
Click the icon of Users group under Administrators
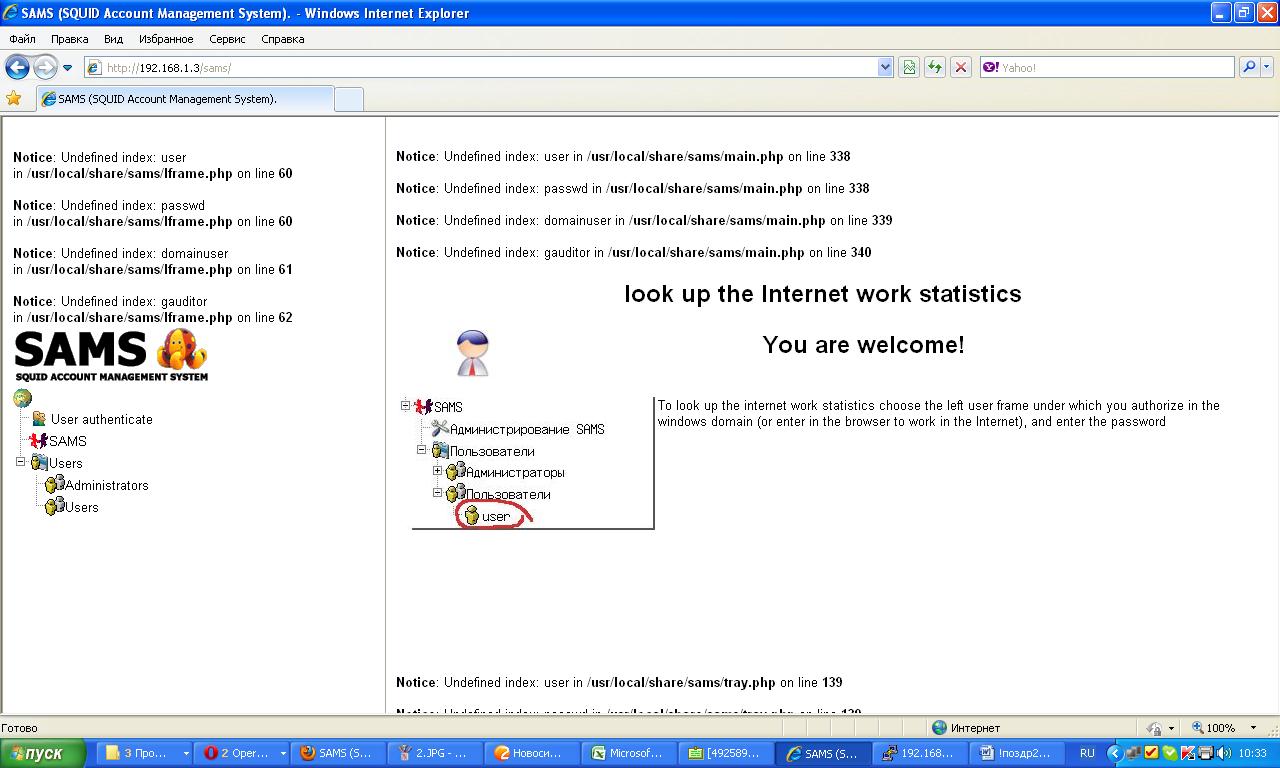tap(54, 506)
